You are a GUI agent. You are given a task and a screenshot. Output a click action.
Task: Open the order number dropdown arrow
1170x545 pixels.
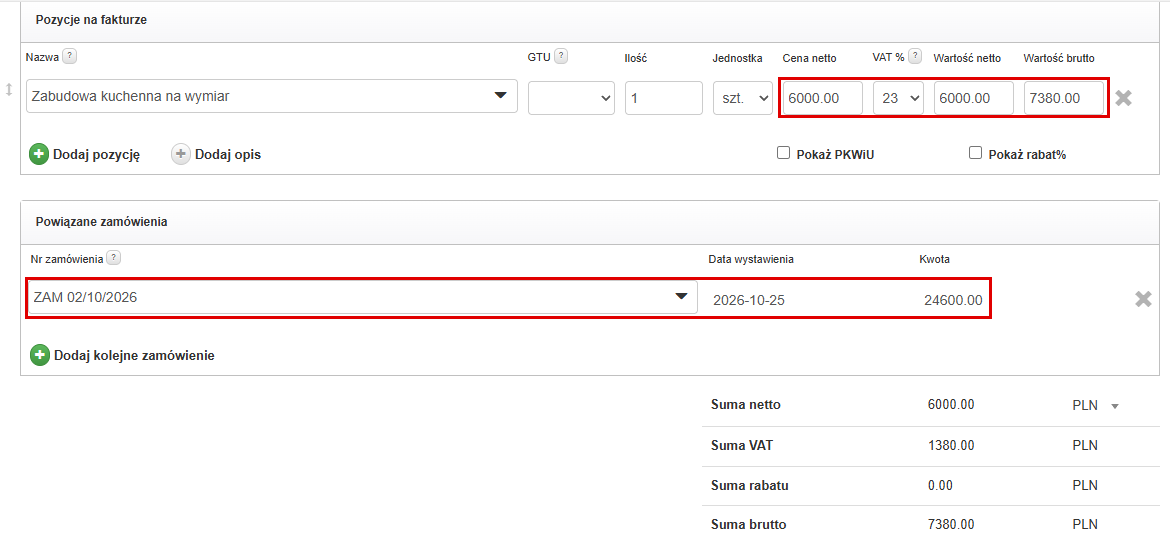tap(681, 297)
